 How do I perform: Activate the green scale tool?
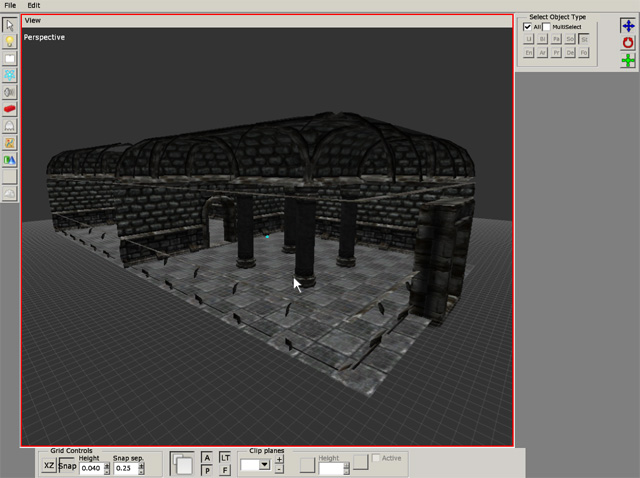(x=628, y=61)
